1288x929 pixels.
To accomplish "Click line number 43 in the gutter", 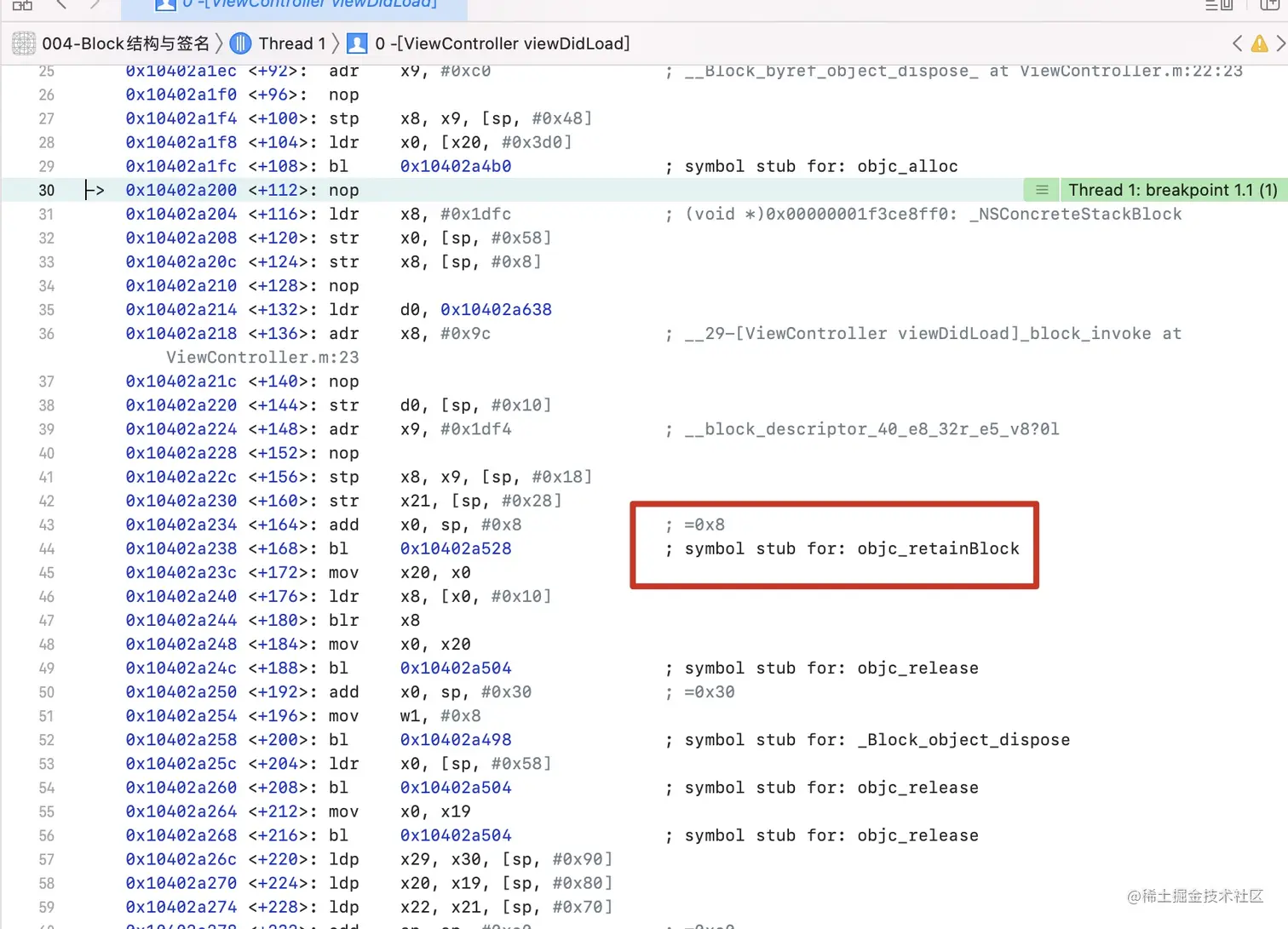I will coord(47,525).
